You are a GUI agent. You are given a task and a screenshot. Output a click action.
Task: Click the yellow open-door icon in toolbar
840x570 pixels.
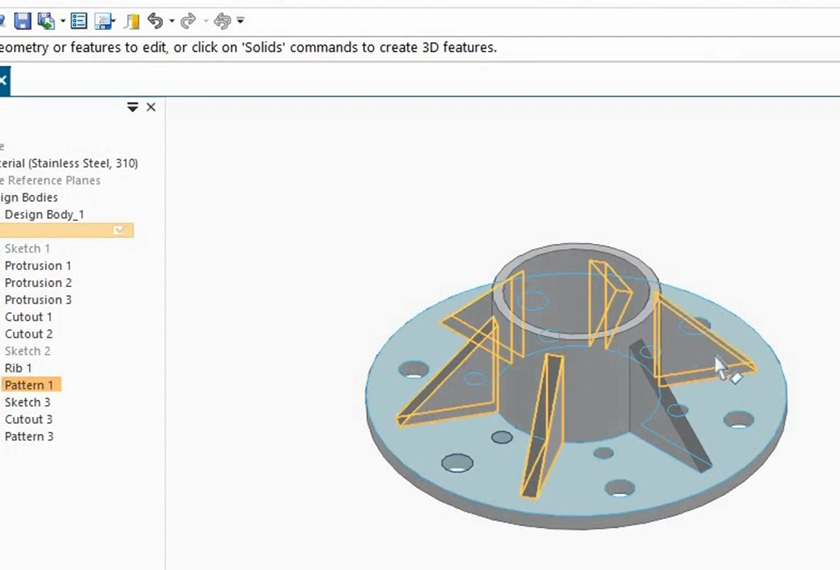point(132,20)
